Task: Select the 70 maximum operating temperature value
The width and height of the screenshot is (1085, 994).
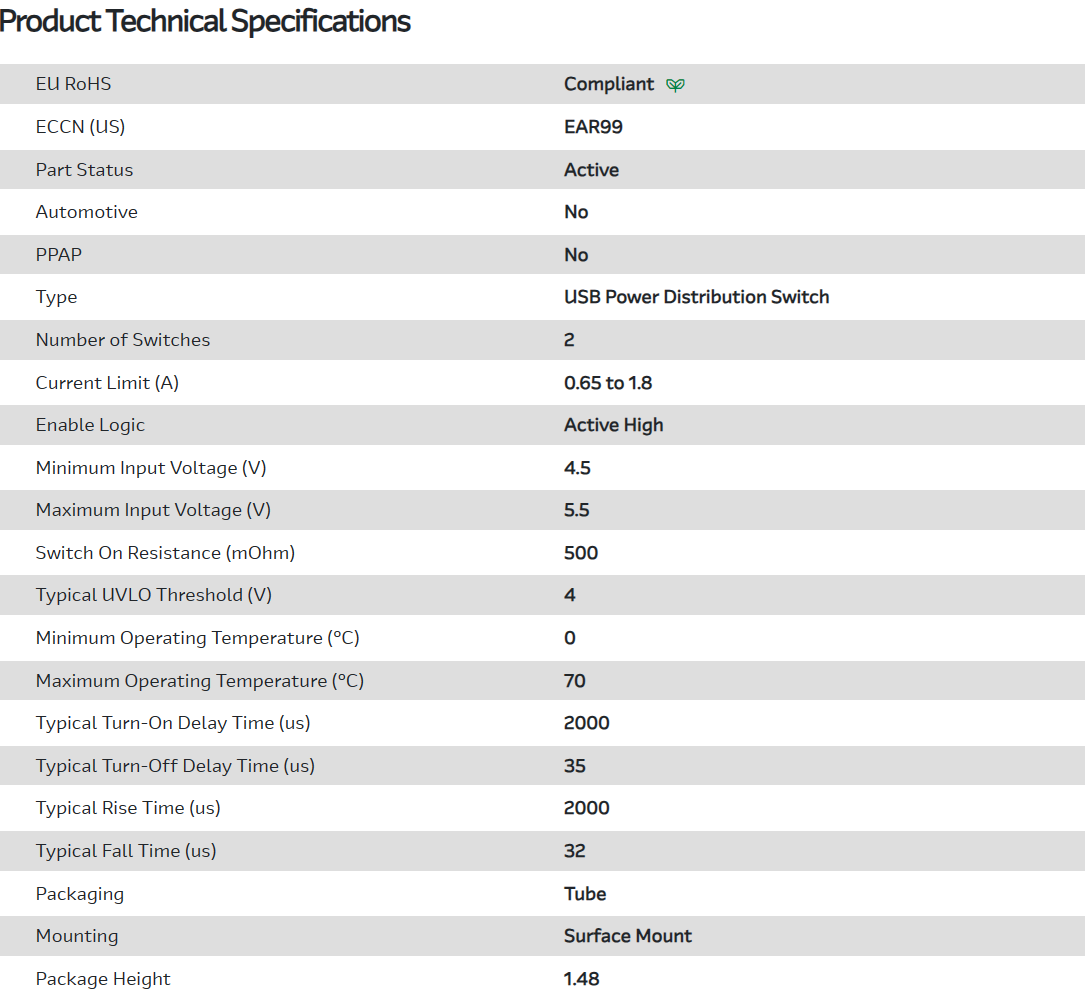Action: [x=574, y=681]
